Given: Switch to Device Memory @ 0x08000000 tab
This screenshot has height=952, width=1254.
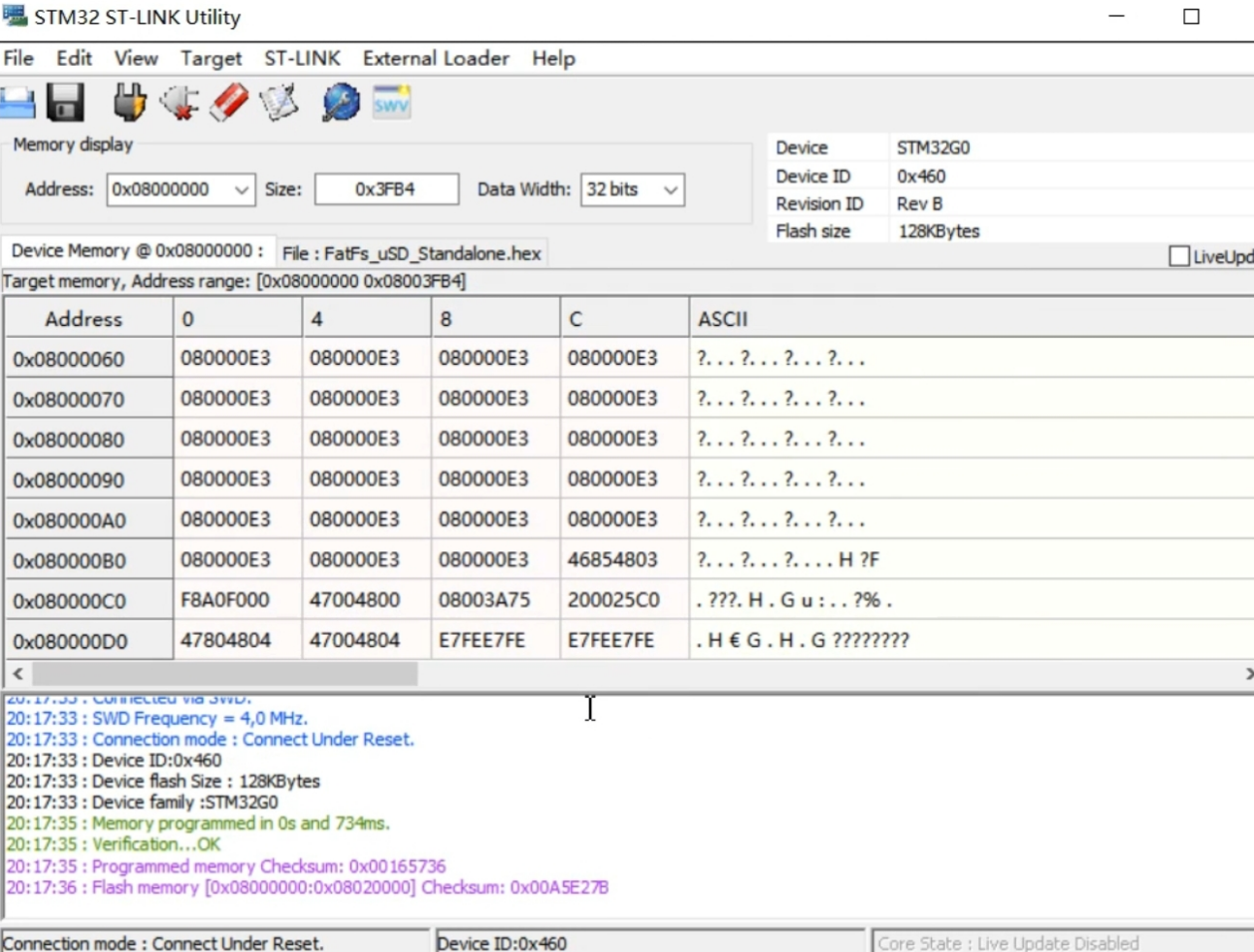Looking at the screenshot, I should 137,250.
